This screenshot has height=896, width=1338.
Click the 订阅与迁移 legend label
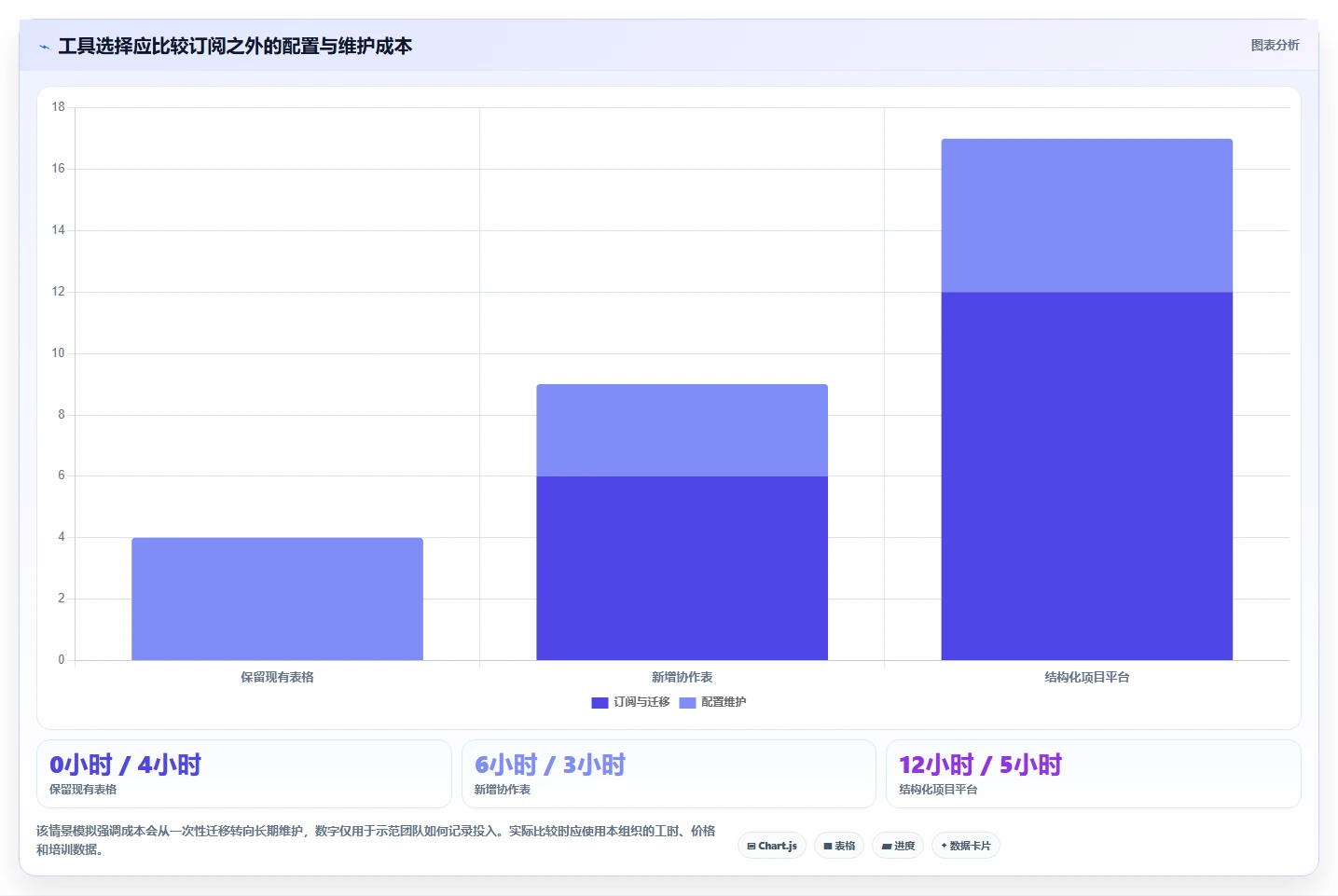point(641,702)
